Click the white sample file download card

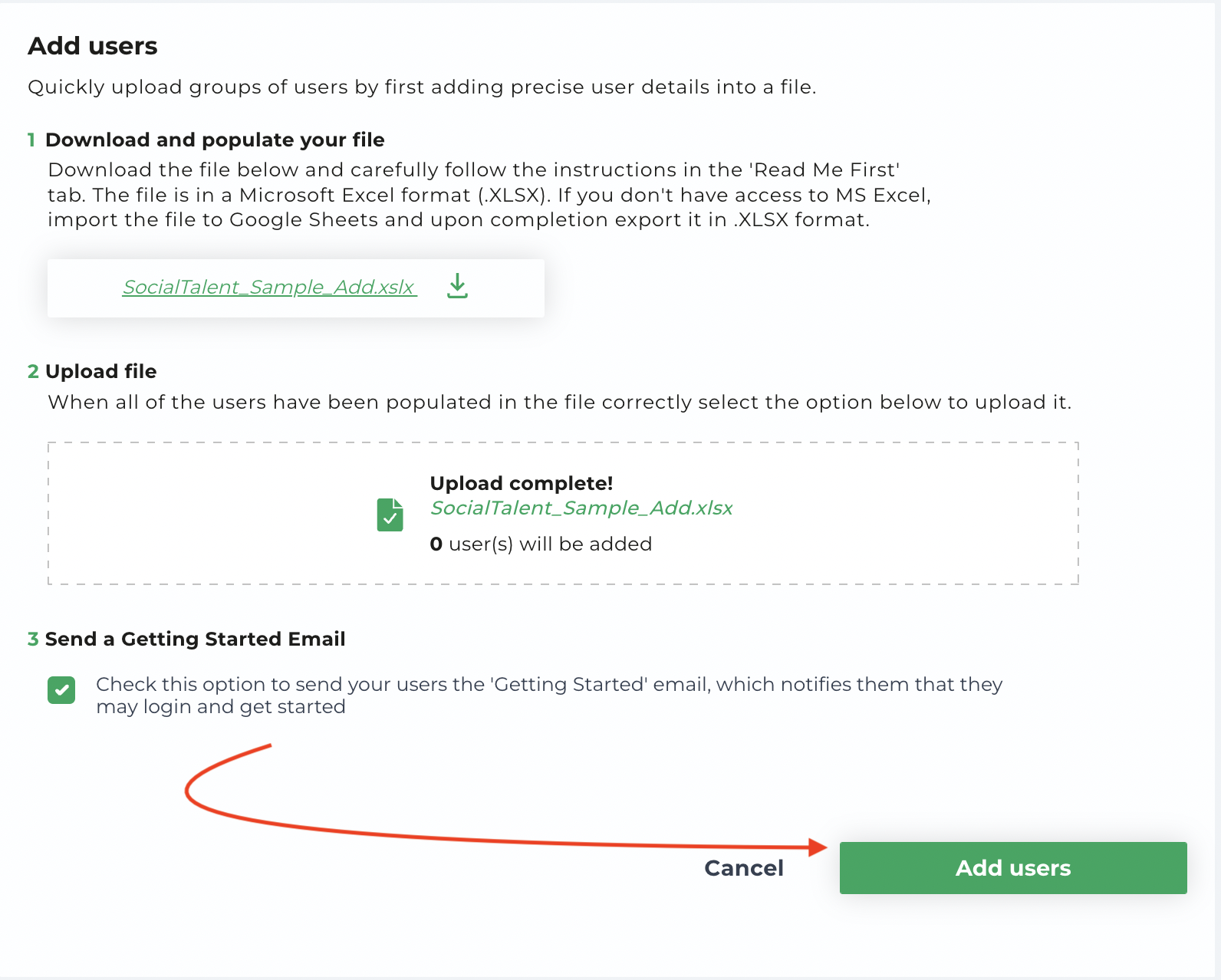pyautogui.click(x=296, y=288)
